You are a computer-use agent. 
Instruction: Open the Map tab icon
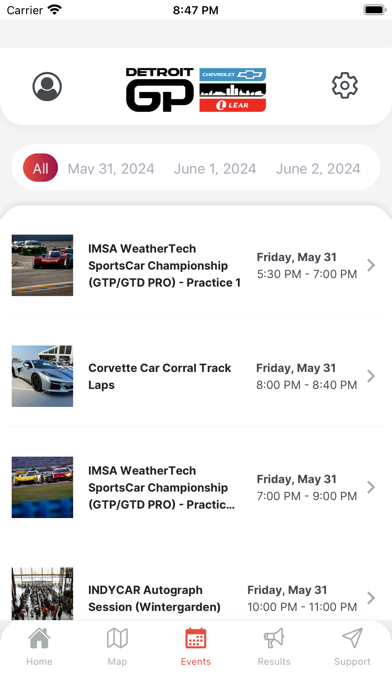click(x=117, y=638)
